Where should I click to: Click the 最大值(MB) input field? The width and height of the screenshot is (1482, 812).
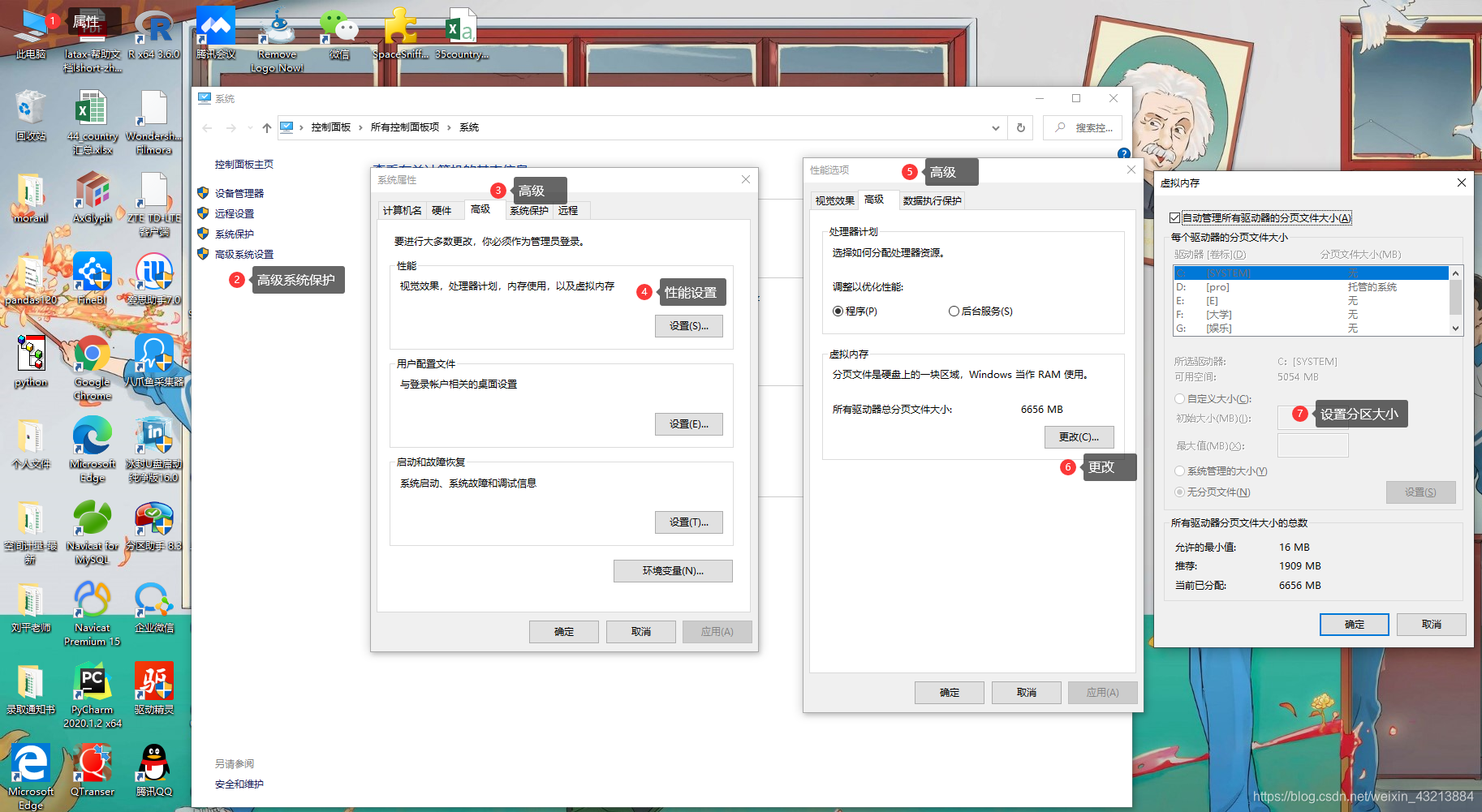(x=1313, y=445)
